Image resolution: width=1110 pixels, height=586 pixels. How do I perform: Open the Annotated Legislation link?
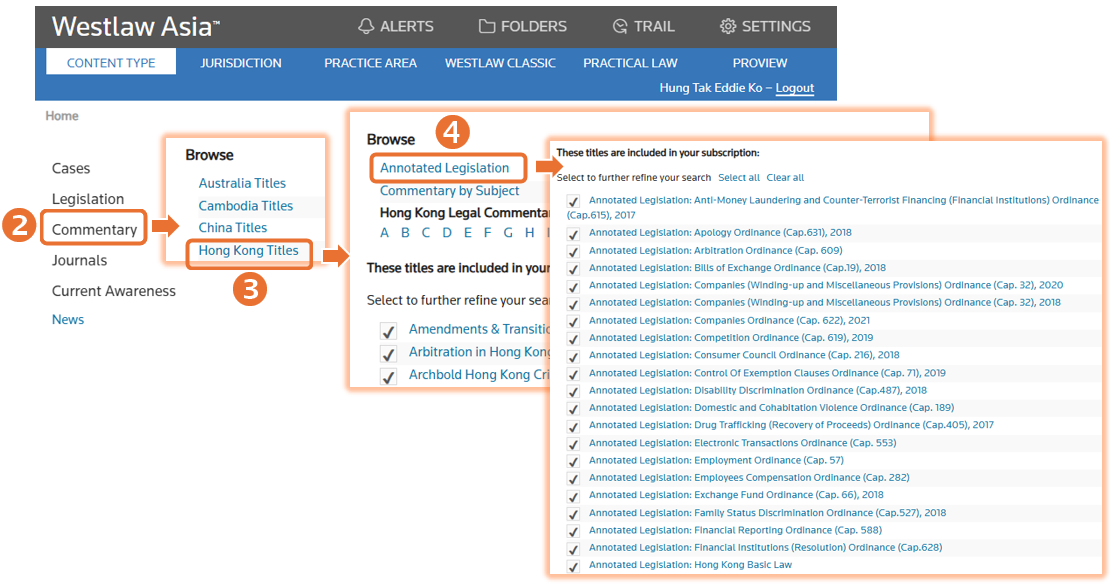(444, 168)
